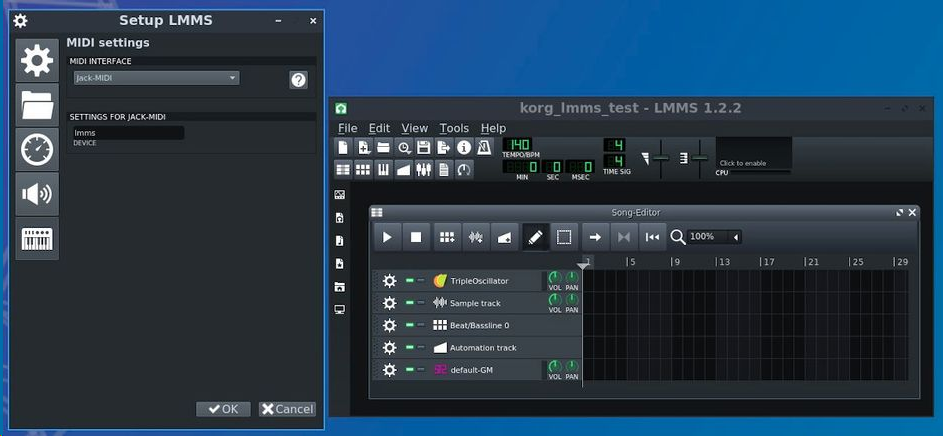Show the Song-Editor via main toolbar icon

pos(343,170)
